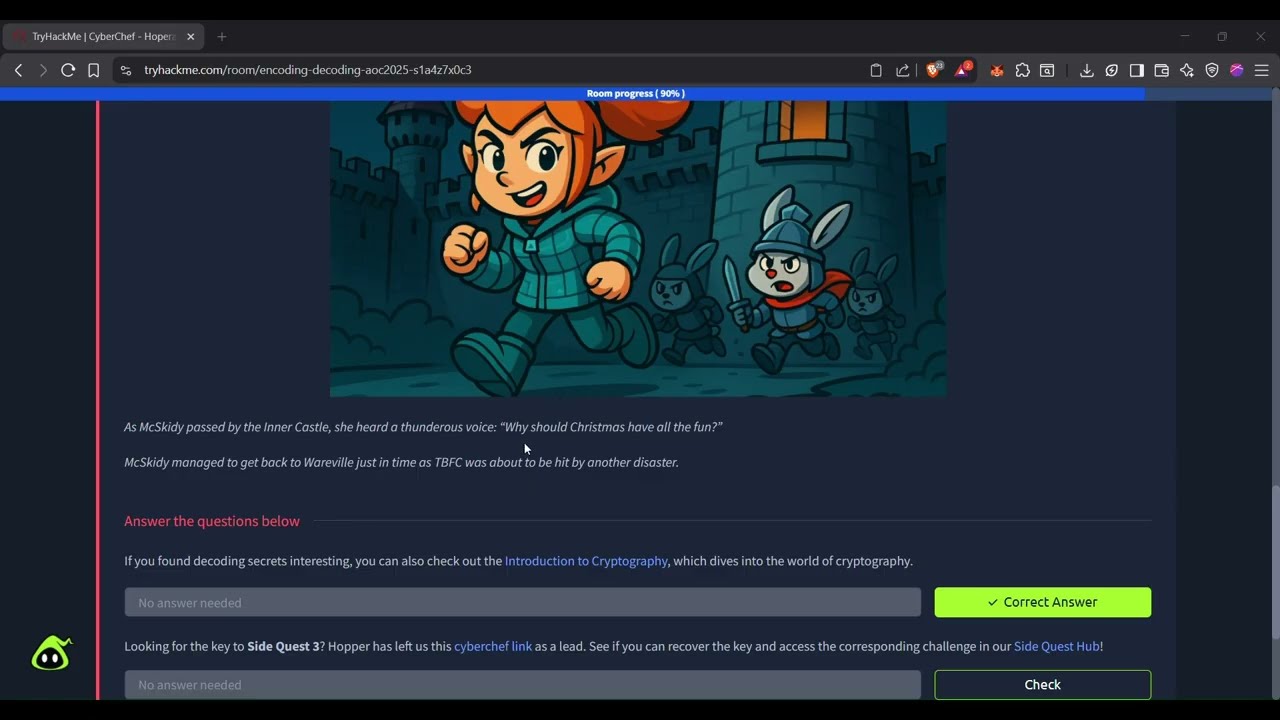The image size is (1280, 720).
Task: Open the Brave VPN shield icon
Action: 1212,70
